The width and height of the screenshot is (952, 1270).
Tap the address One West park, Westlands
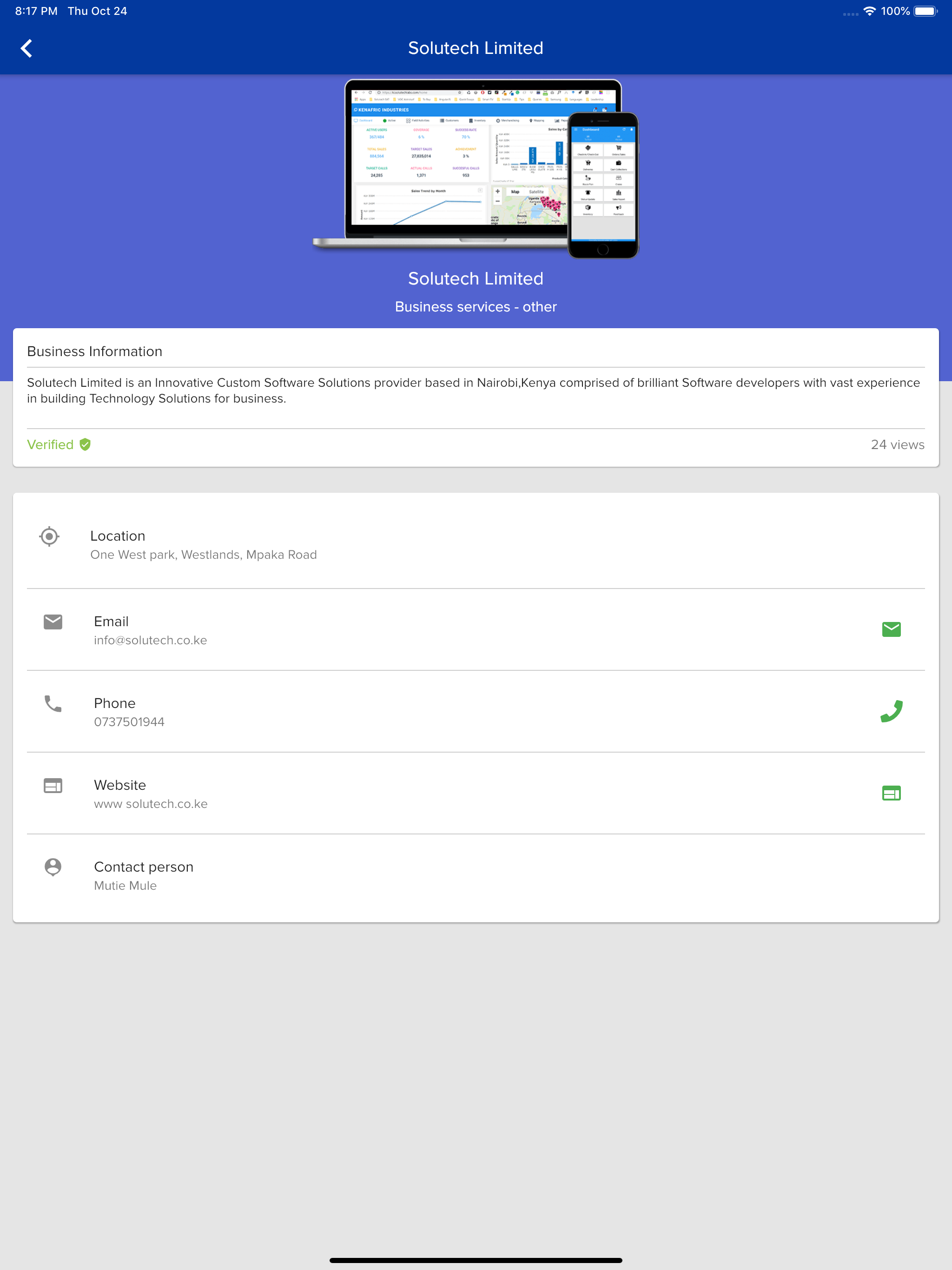(x=203, y=555)
